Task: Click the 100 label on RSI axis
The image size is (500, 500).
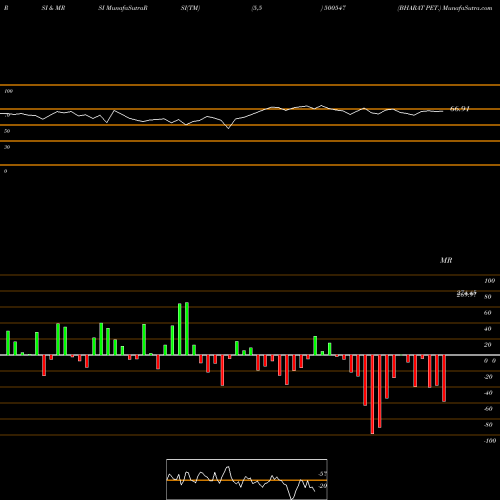Action: (8, 91)
